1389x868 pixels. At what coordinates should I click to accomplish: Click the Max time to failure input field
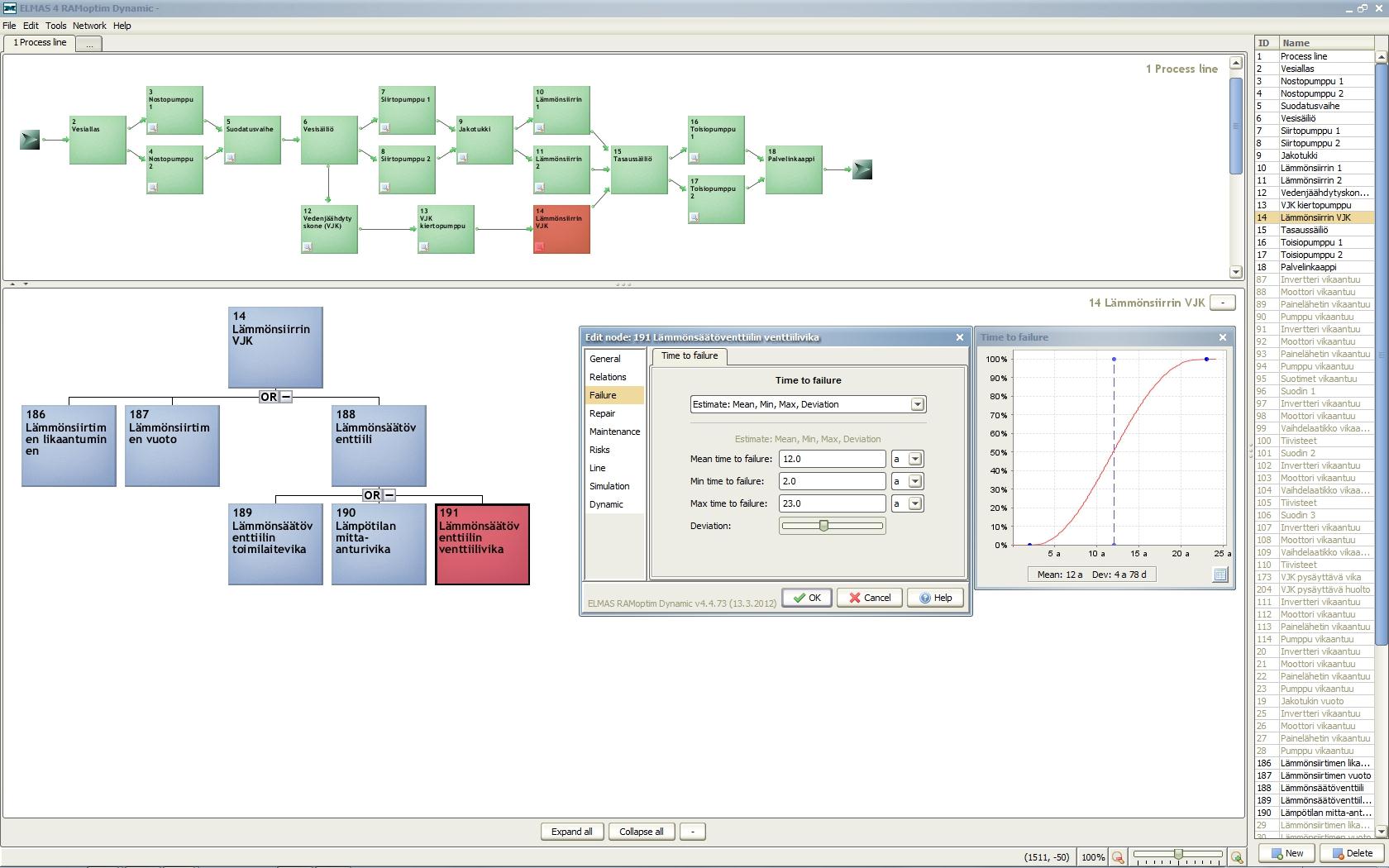coord(832,503)
